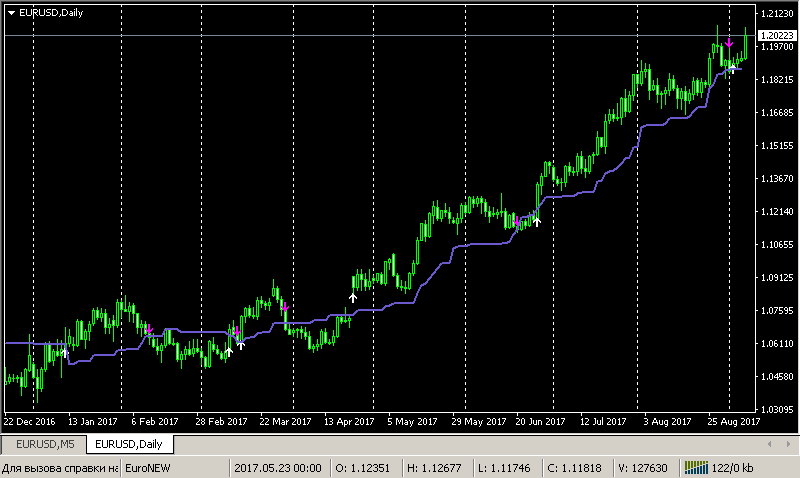Click the 22 Dec 2016 date label
800x478 pixels.
pyautogui.click(x=30, y=422)
